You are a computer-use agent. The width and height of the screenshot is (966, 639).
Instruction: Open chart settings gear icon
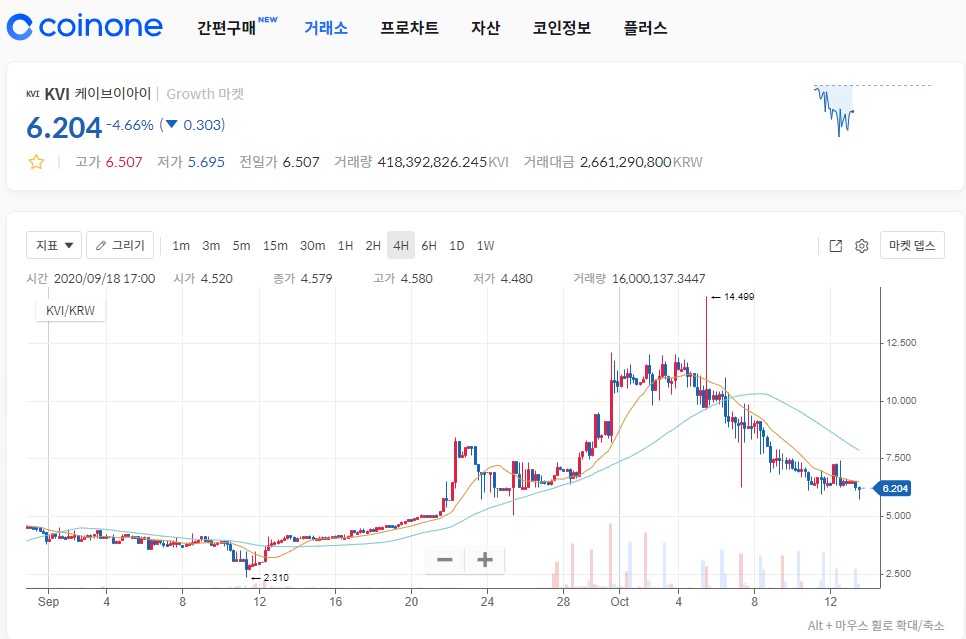tap(862, 246)
